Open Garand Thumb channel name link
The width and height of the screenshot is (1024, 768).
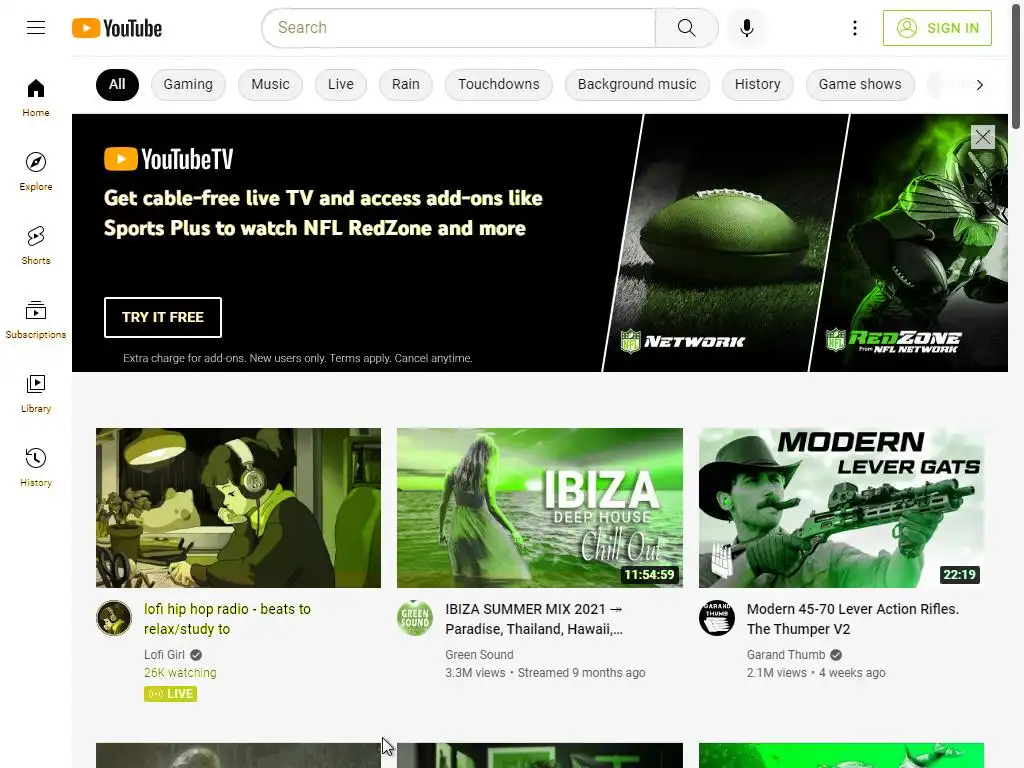click(786, 654)
